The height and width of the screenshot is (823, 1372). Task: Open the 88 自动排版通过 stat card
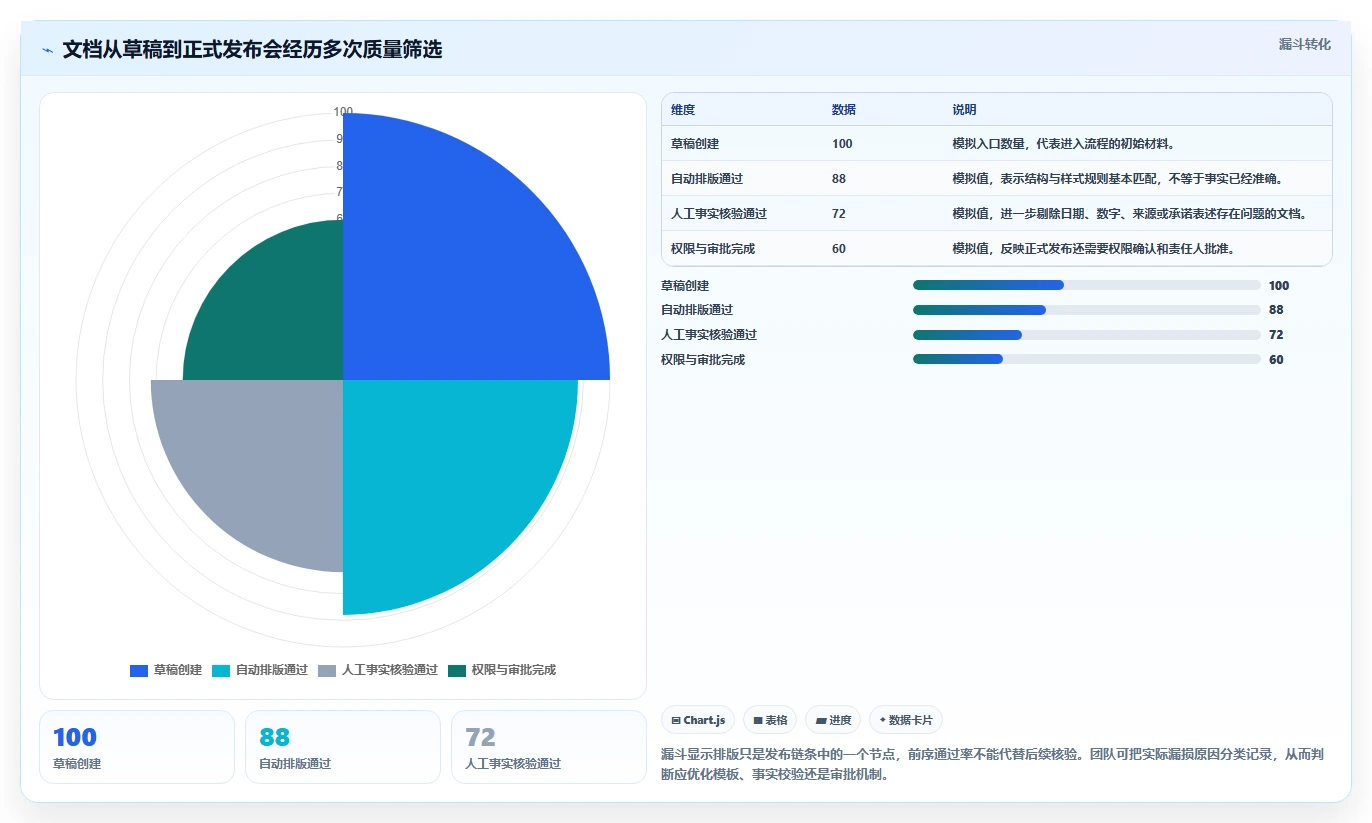(x=343, y=747)
